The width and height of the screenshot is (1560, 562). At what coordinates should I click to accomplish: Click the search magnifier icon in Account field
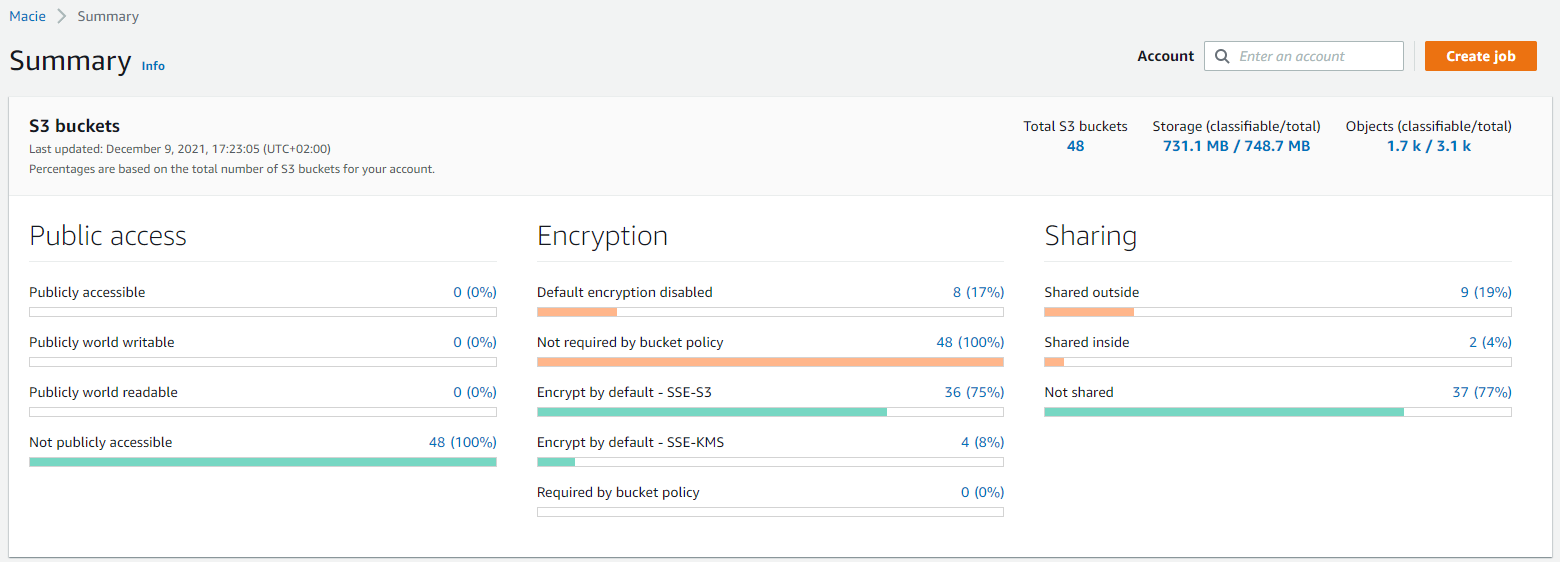tap(1221, 57)
